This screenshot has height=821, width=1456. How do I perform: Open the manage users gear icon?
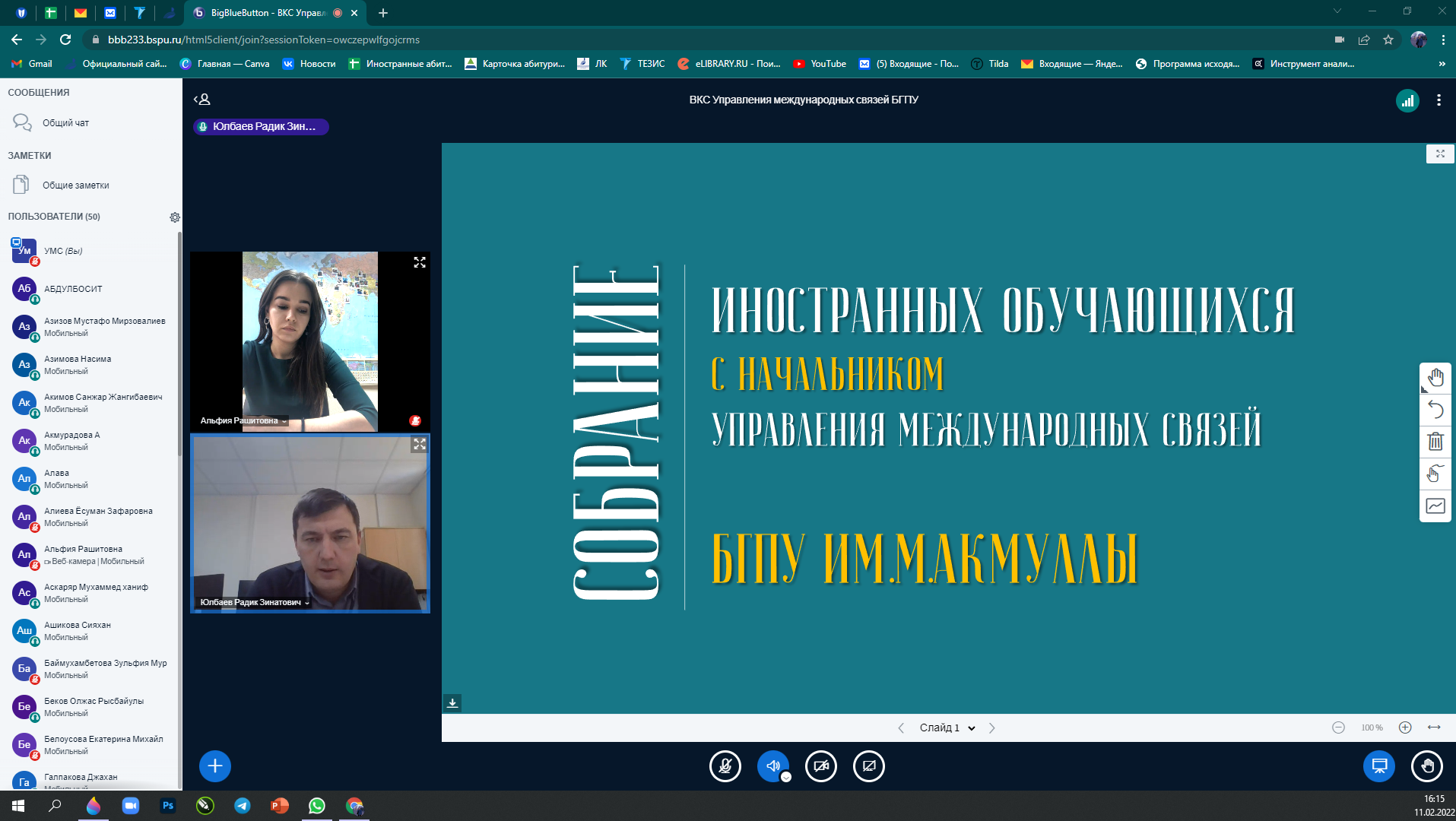coord(175,217)
